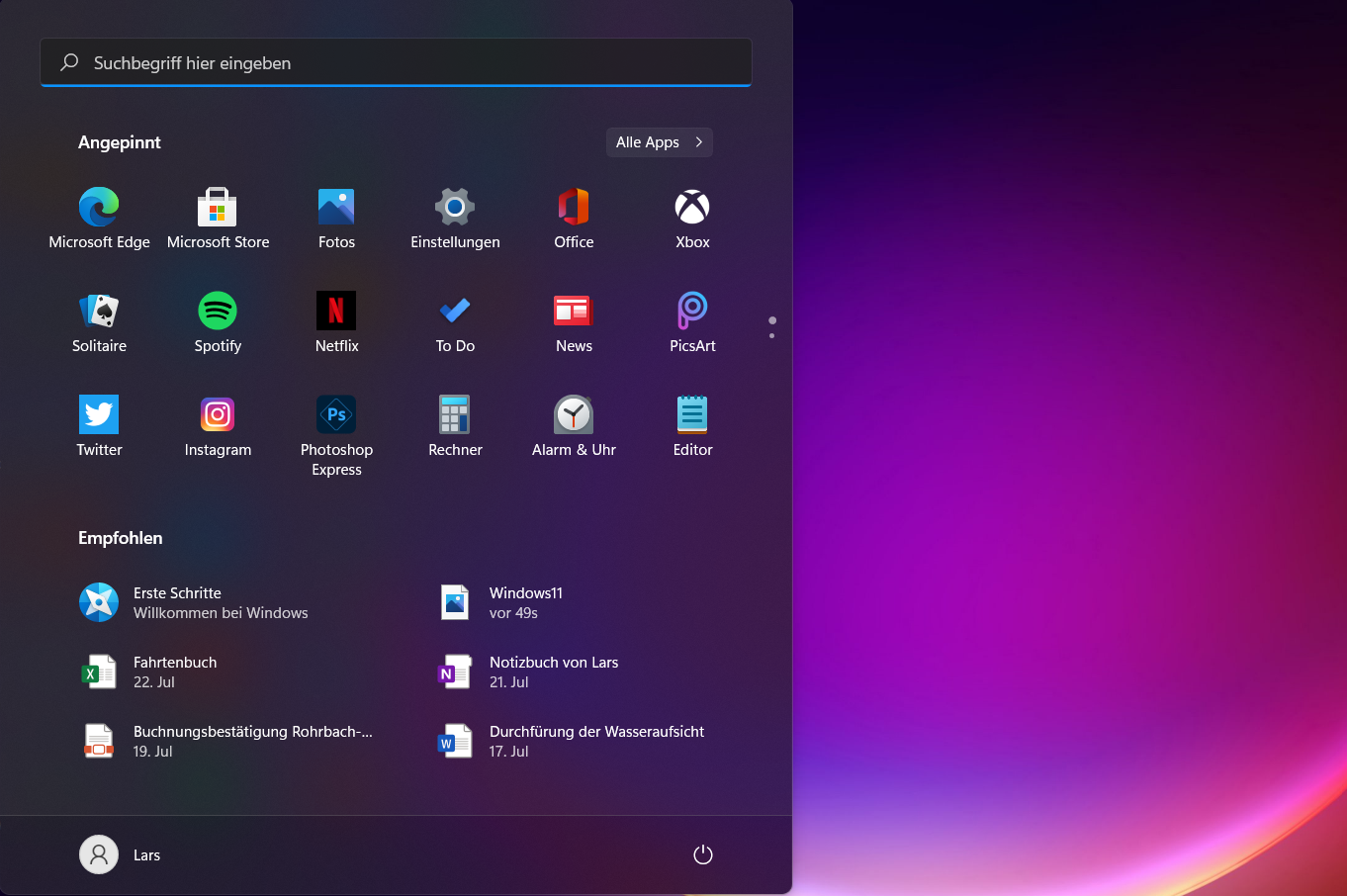
Task: Open Lars user account menu
Action: tap(120, 854)
